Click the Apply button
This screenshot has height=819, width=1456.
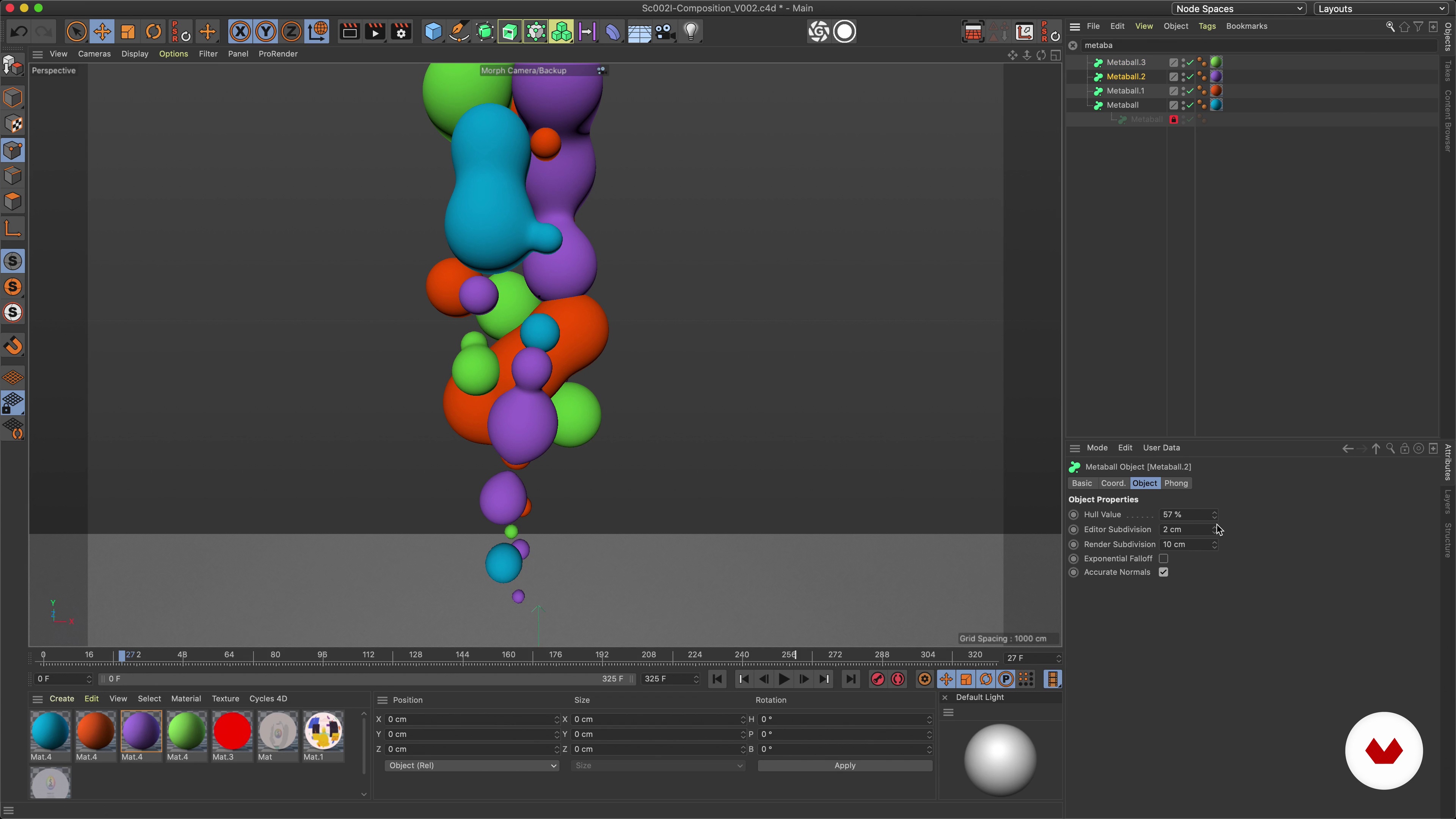pyautogui.click(x=844, y=765)
